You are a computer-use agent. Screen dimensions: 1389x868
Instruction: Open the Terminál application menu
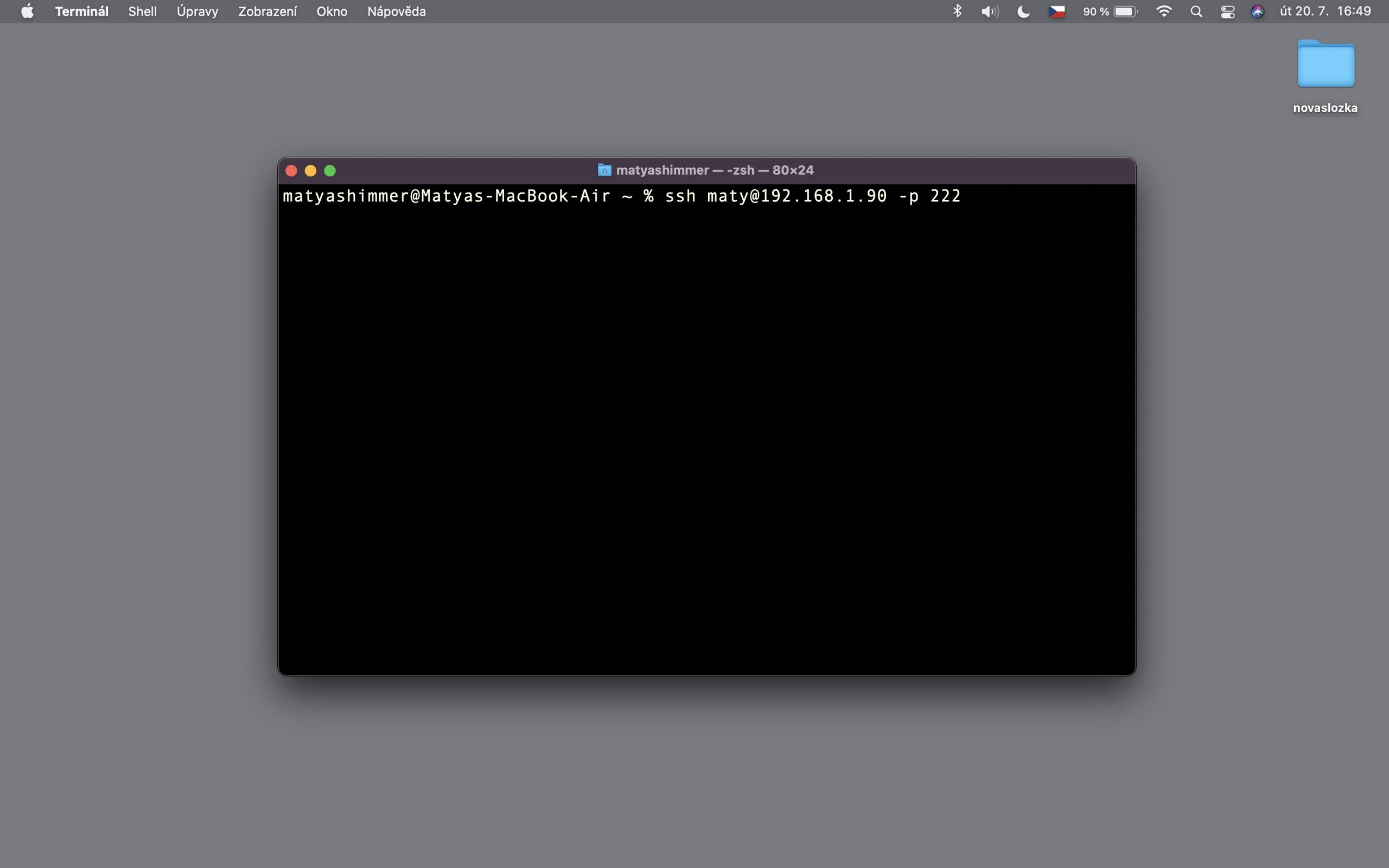coord(81,11)
